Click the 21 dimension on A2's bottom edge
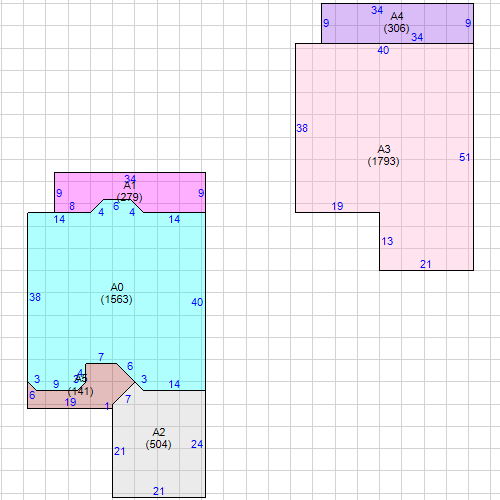Viewport: 500px width, 500px height. (x=159, y=491)
